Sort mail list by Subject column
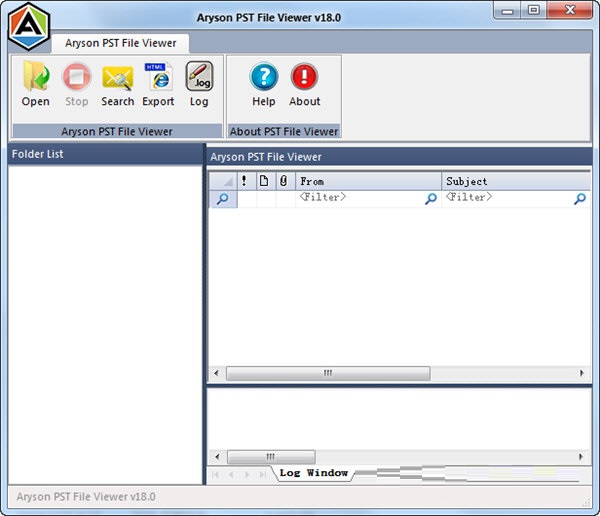This screenshot has height=516, width=600. (516, 181)
